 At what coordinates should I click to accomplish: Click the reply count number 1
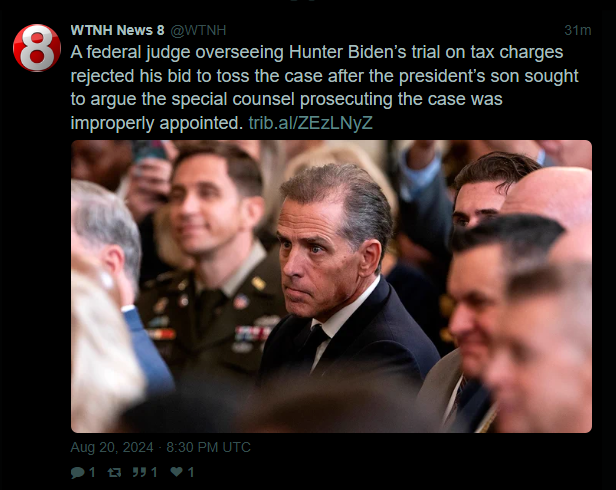[92, 472]
